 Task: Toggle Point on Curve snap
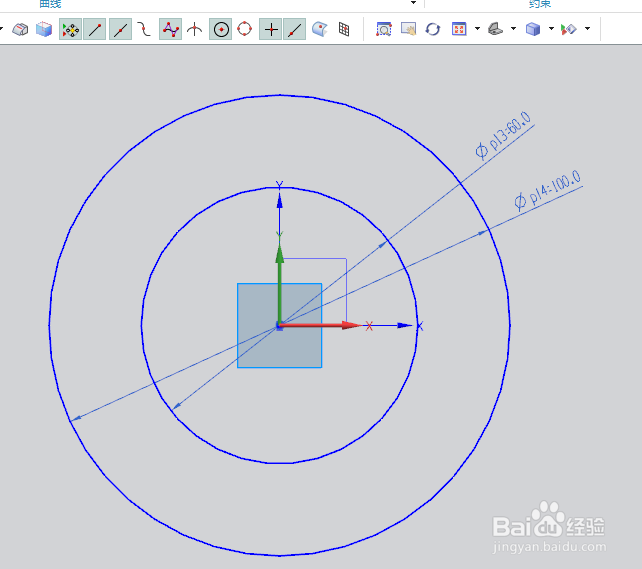(294, 29)
